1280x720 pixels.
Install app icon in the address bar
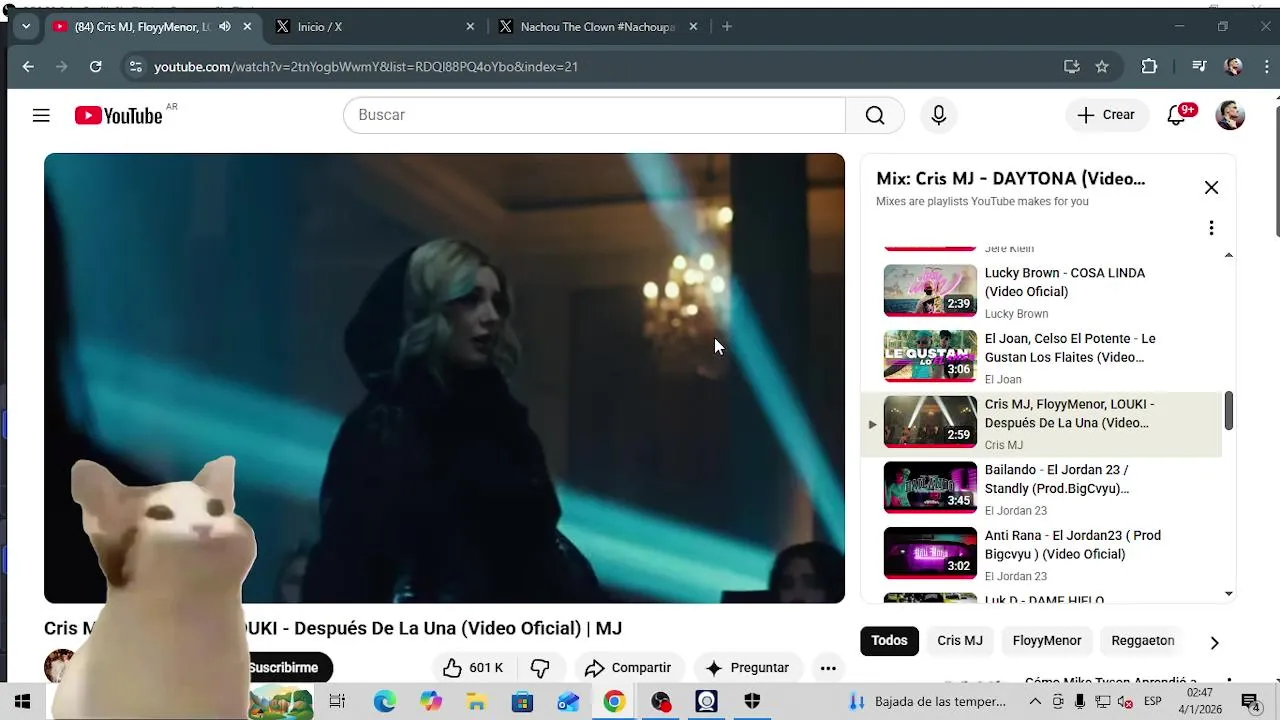point(1072,67)
